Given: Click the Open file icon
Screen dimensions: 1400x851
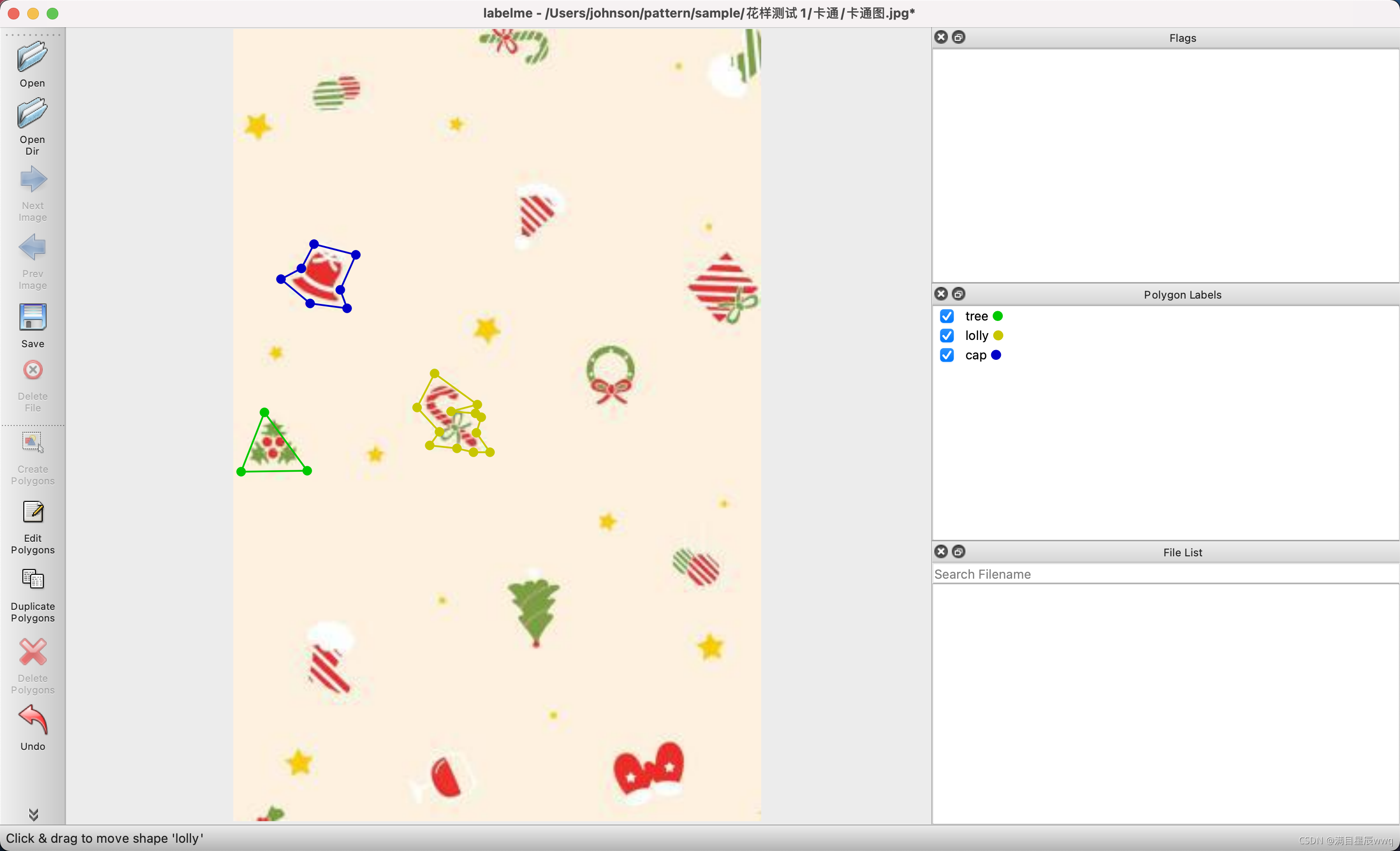Looking at the screenshot, I should point(33,57).
